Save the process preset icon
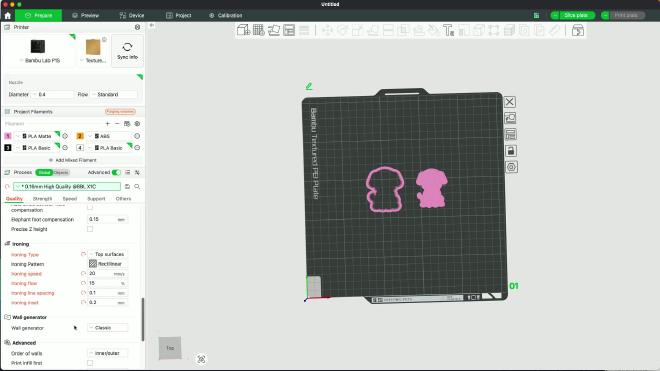 coord(127,187)
